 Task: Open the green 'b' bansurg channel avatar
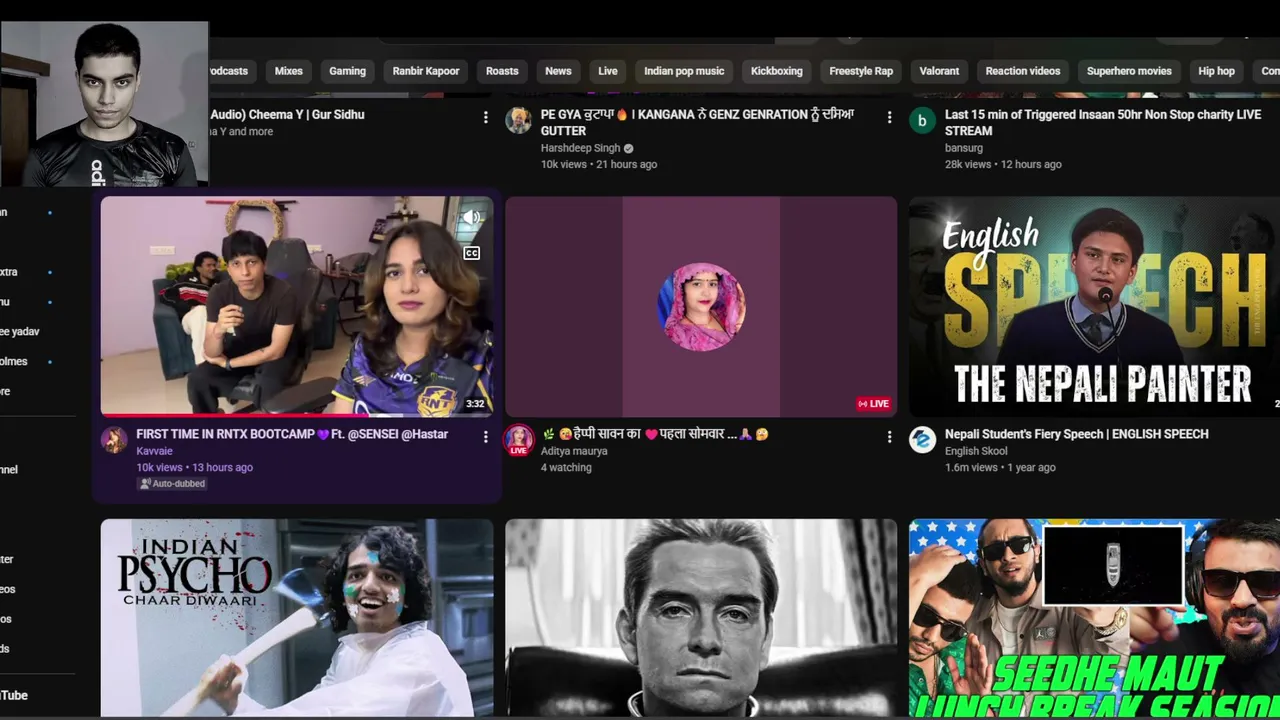click(922, 121)
